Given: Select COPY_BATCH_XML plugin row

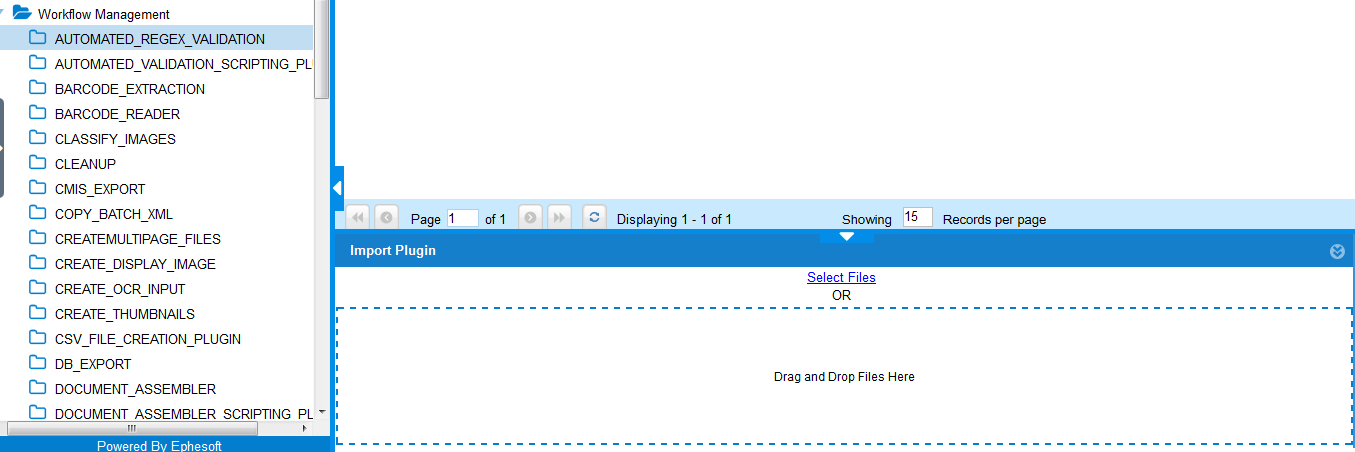Looking at the screenshot, I should pos(157,214).
